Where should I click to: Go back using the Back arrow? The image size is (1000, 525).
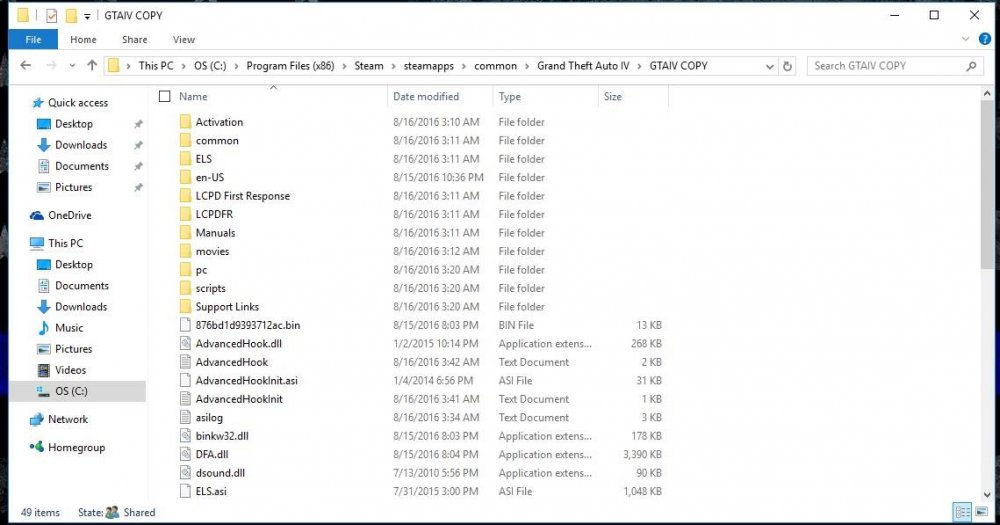[x=27, y=66]
